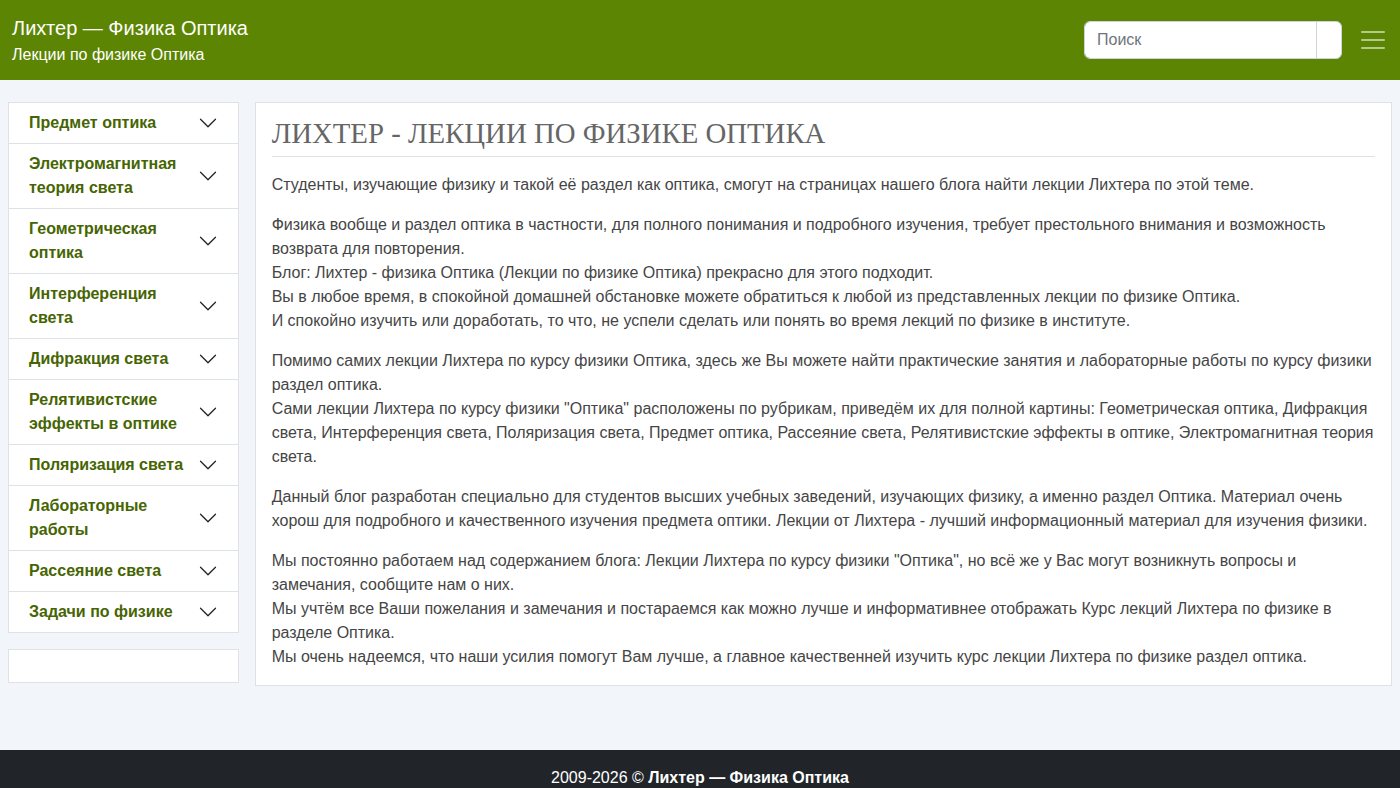Click the search submit button beside Поиск field
This screenshot has width=1400, height=788.
(1329, 40)
